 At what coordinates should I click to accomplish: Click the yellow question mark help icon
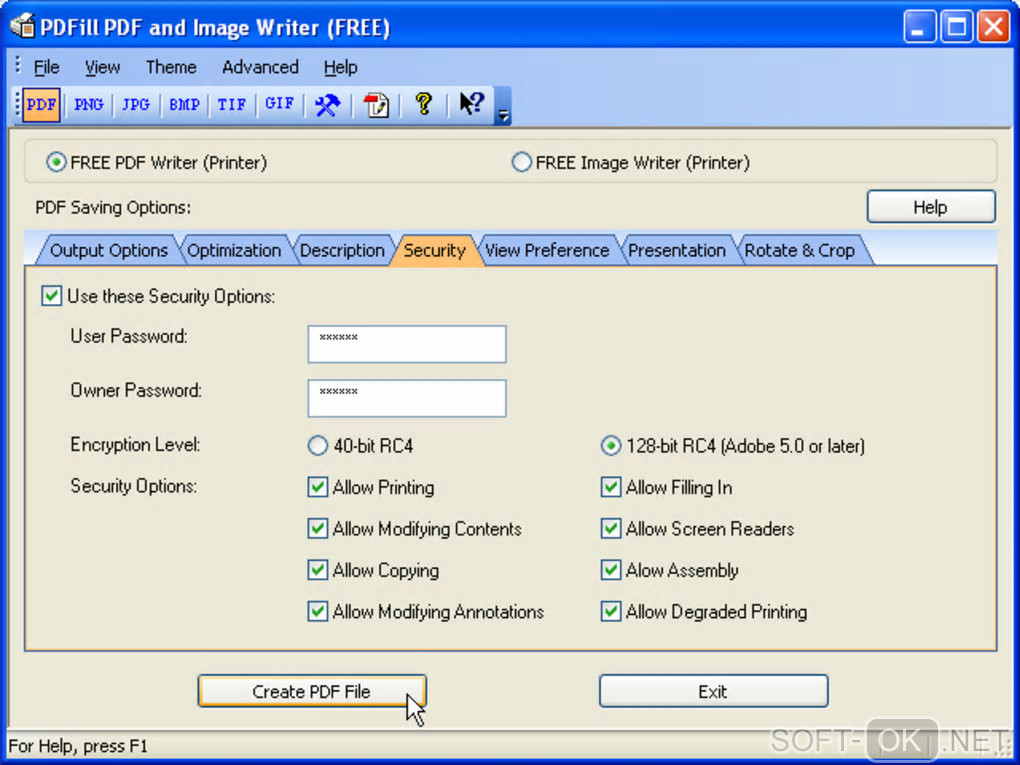click(x=423, y=104)
